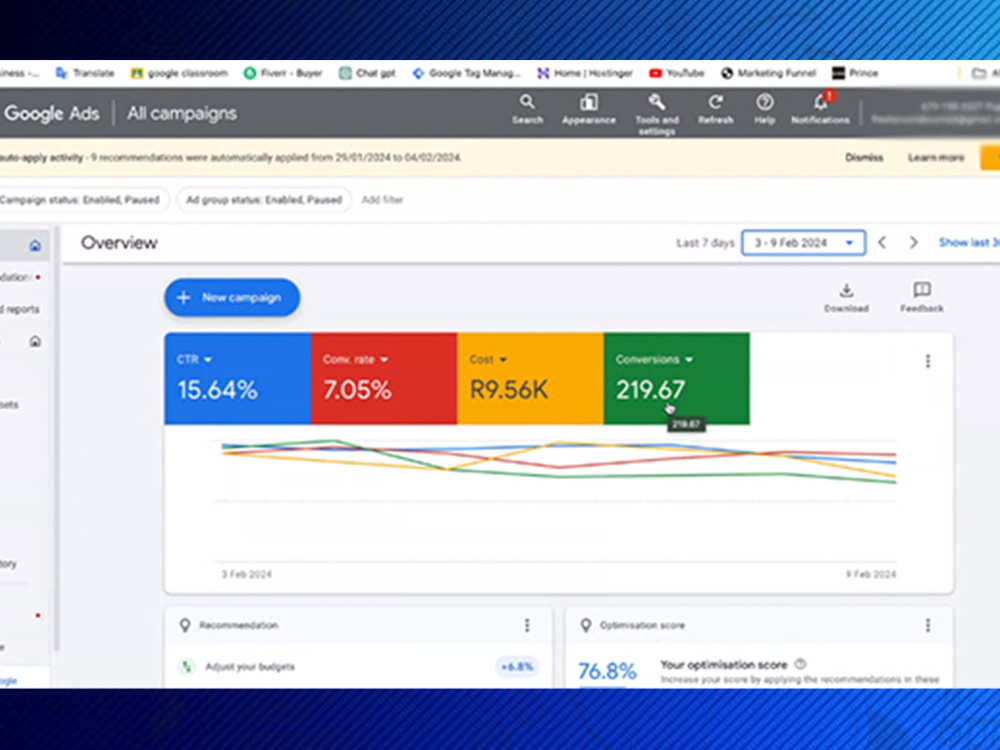
Task: Click the Show last 30 days link
Action: pyautogui.click(x=969, y=242)
